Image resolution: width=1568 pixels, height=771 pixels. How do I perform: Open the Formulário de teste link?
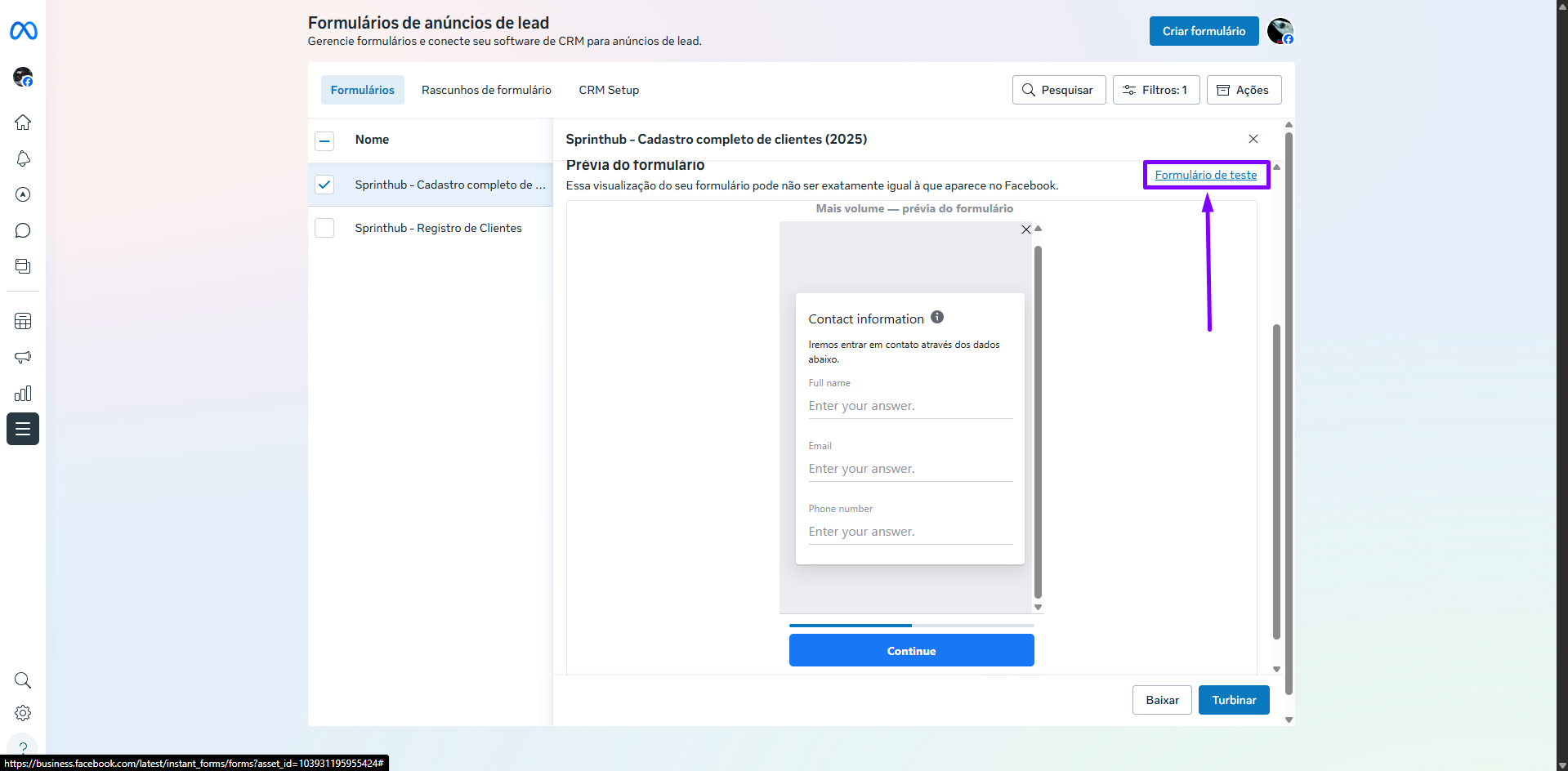1205,175
